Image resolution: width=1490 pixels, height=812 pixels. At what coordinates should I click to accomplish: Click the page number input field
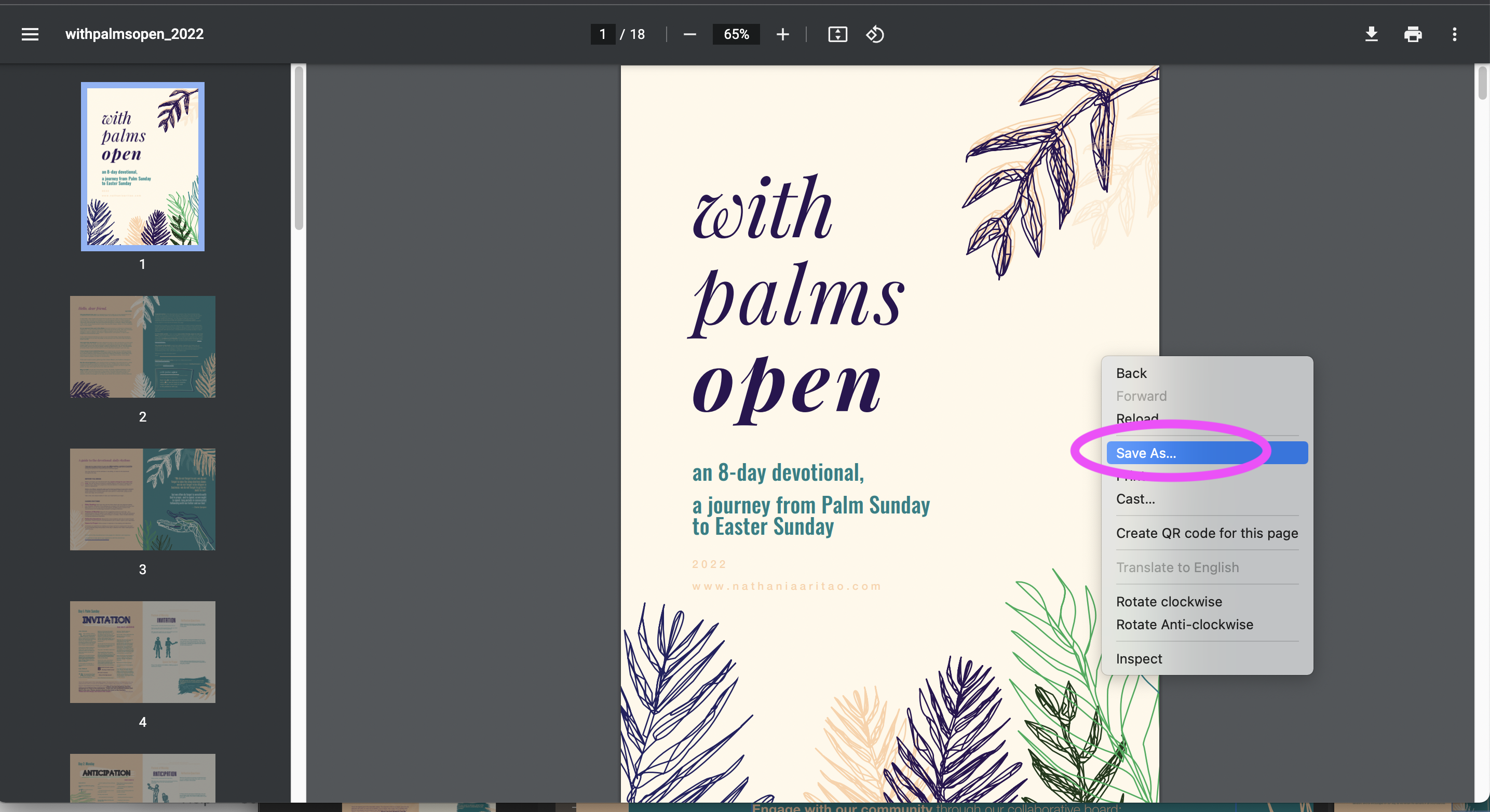(602, 34)
